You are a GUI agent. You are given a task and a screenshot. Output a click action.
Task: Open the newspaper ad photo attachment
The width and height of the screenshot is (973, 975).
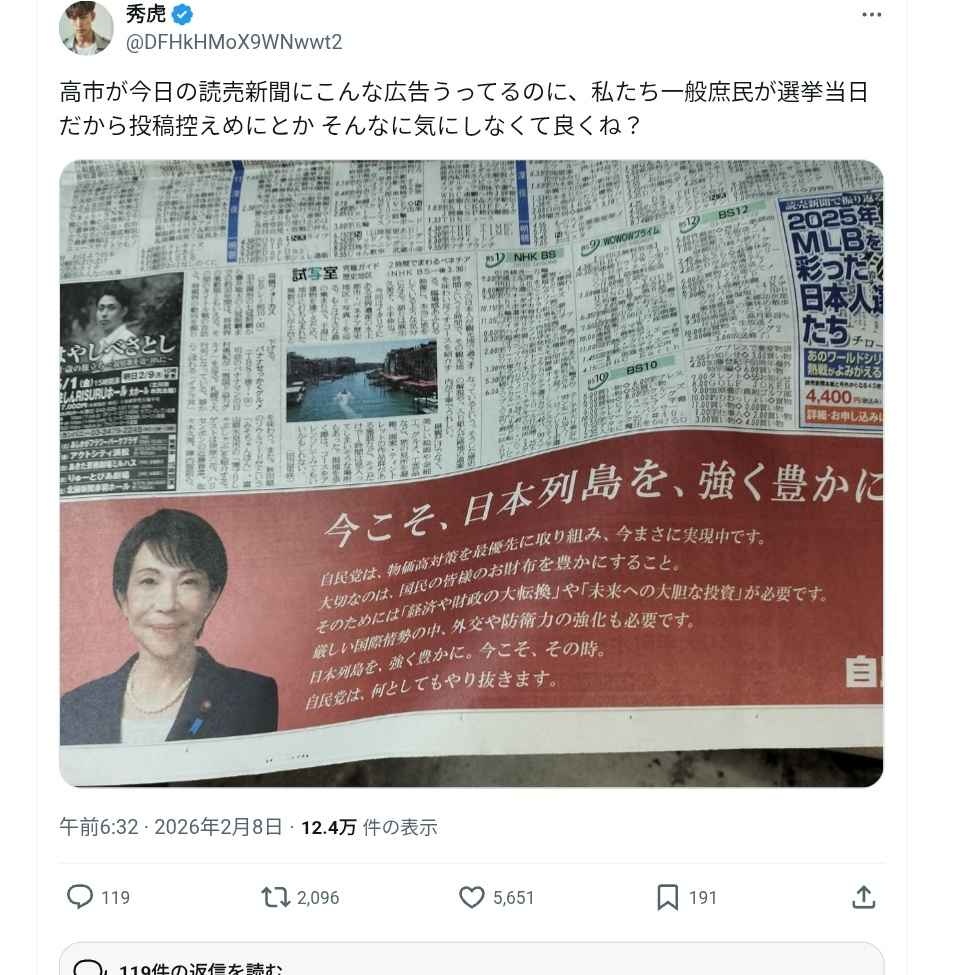(471, 473)
